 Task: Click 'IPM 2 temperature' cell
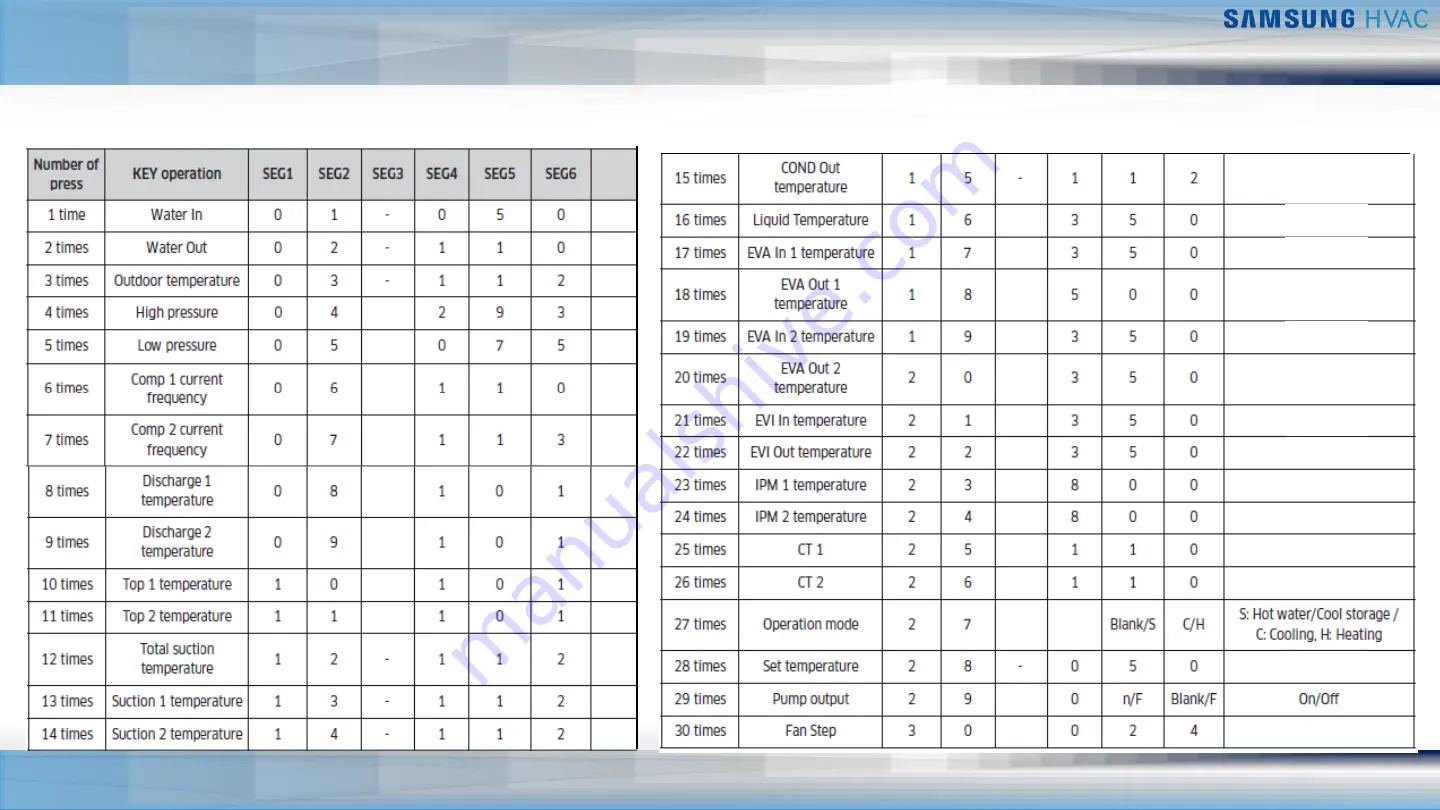tap(810, 518)
